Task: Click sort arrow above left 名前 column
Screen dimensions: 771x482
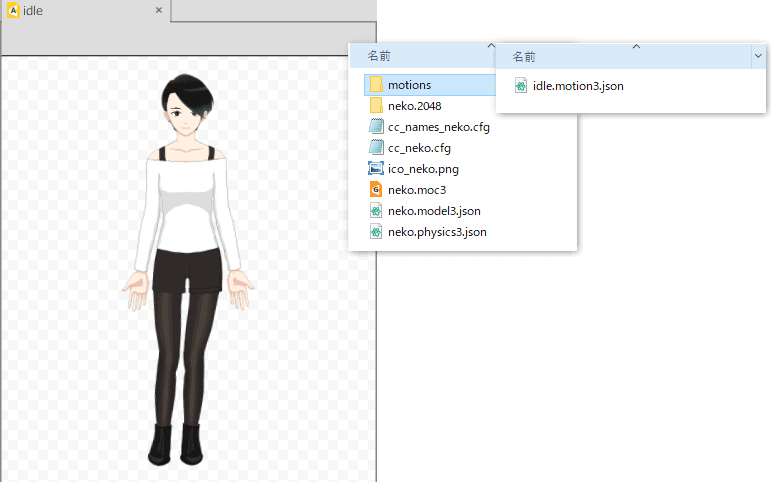Action: pos(491,46)
